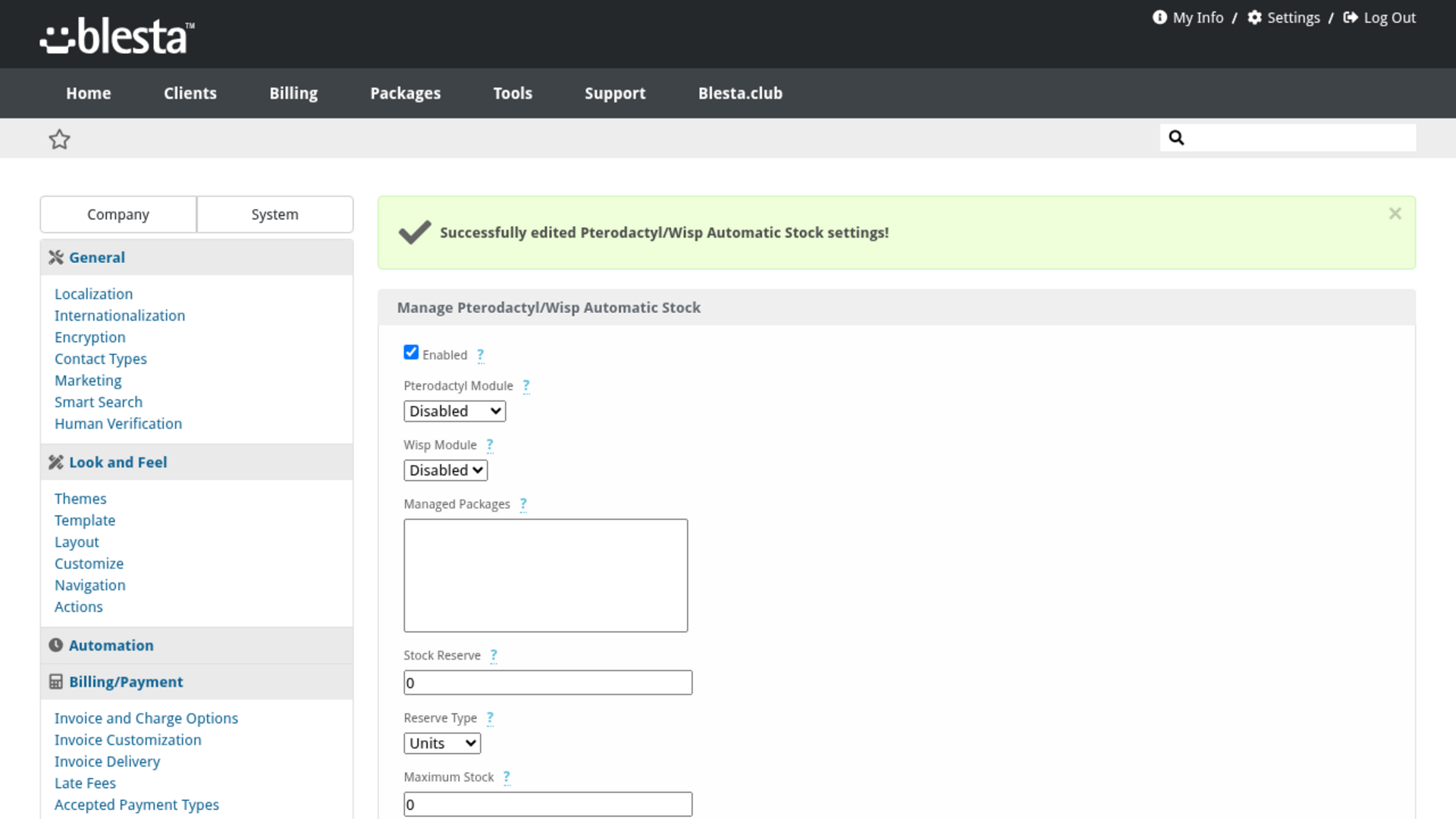Open the Wisp Module dropdown
The width and height of the screenshot is (1456, 819).
(445, 470)
